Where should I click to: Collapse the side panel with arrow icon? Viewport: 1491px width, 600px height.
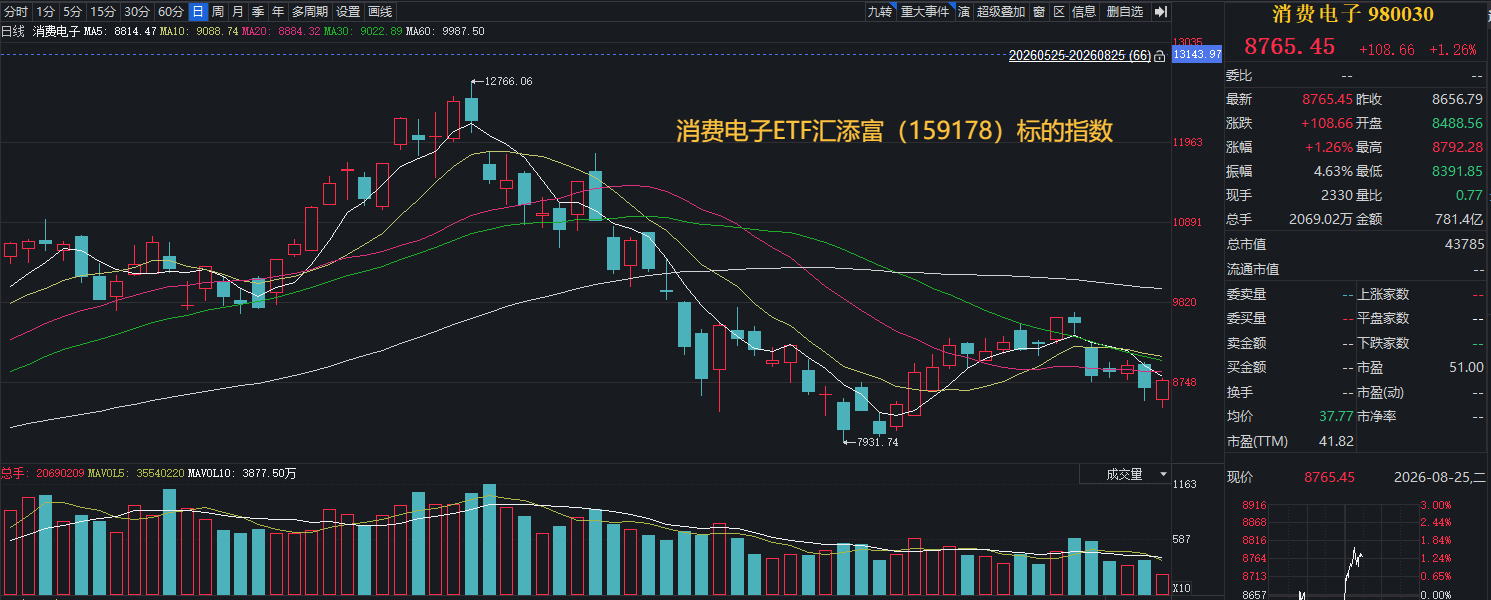coord(1160,12)
